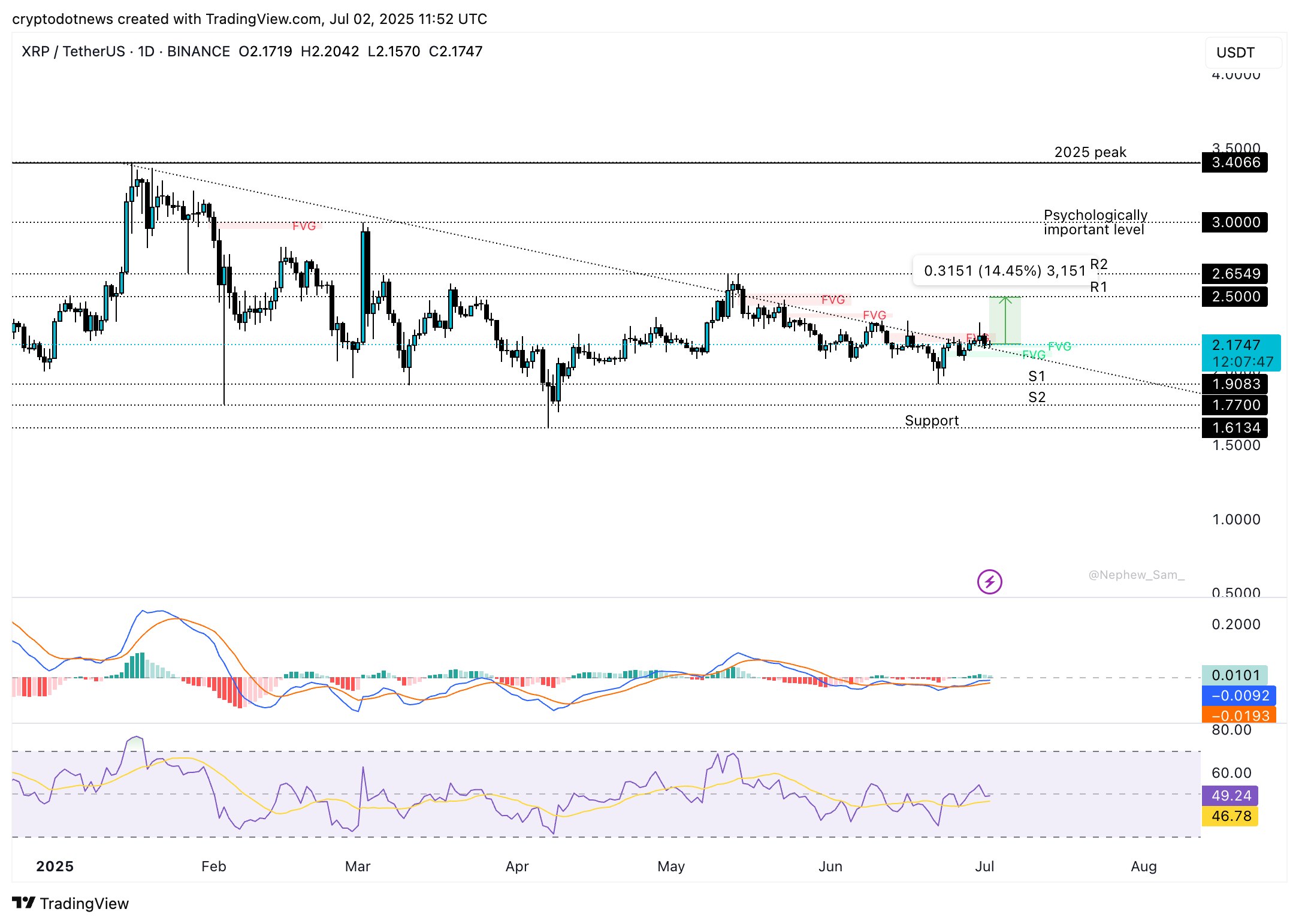Viewport: 1299px width, 924px height.
Task: Click the 0.3151 (14.45%) measurement tooltip
Action: 1004,271
